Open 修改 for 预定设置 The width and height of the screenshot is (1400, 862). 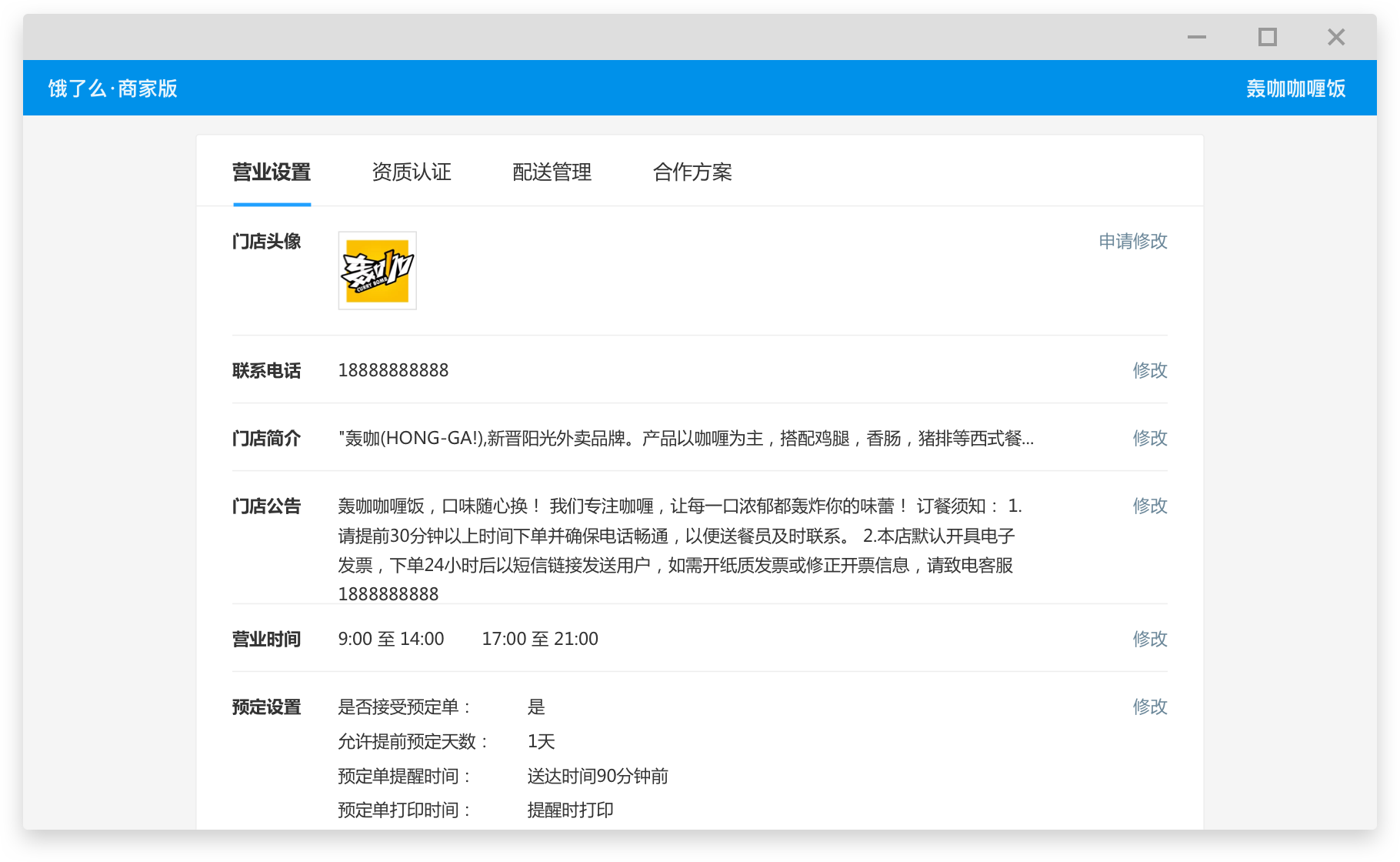[x=1149, y=706]
